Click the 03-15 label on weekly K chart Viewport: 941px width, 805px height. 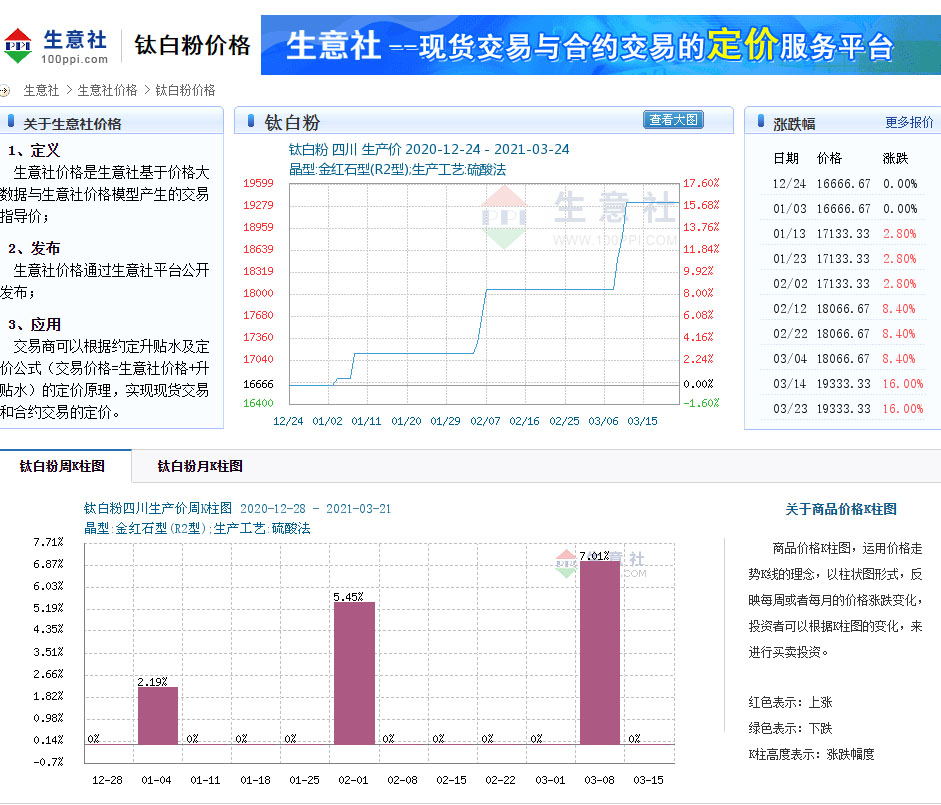[x=648, y=780]
